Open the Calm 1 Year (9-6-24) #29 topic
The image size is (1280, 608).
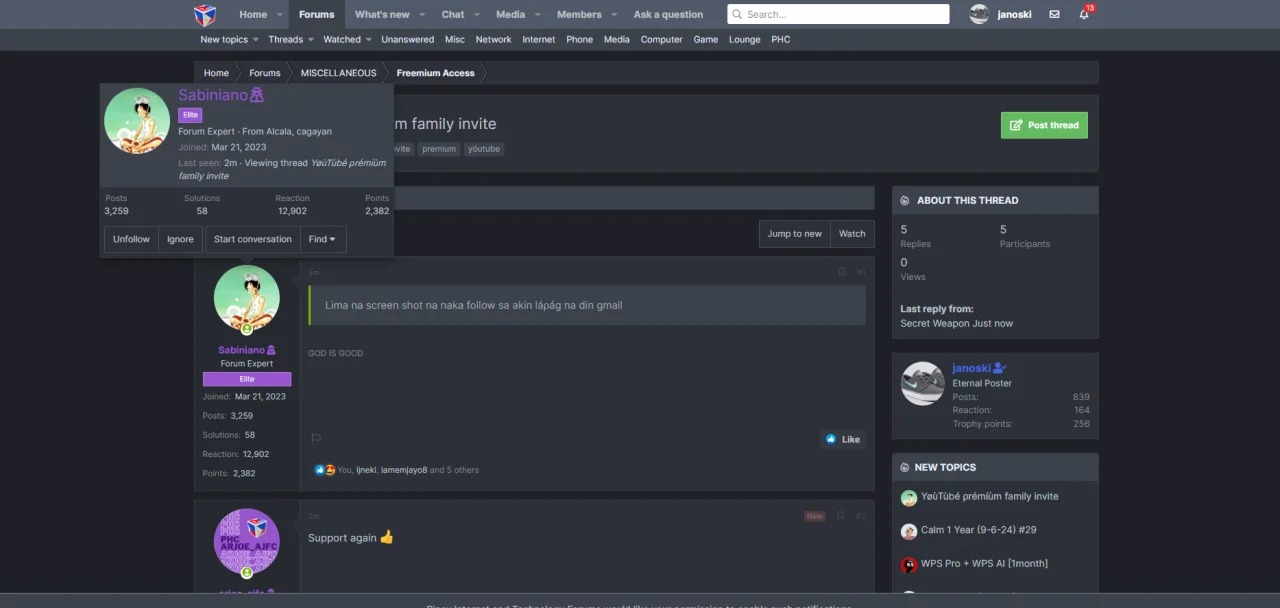click(x=979, y=530)
